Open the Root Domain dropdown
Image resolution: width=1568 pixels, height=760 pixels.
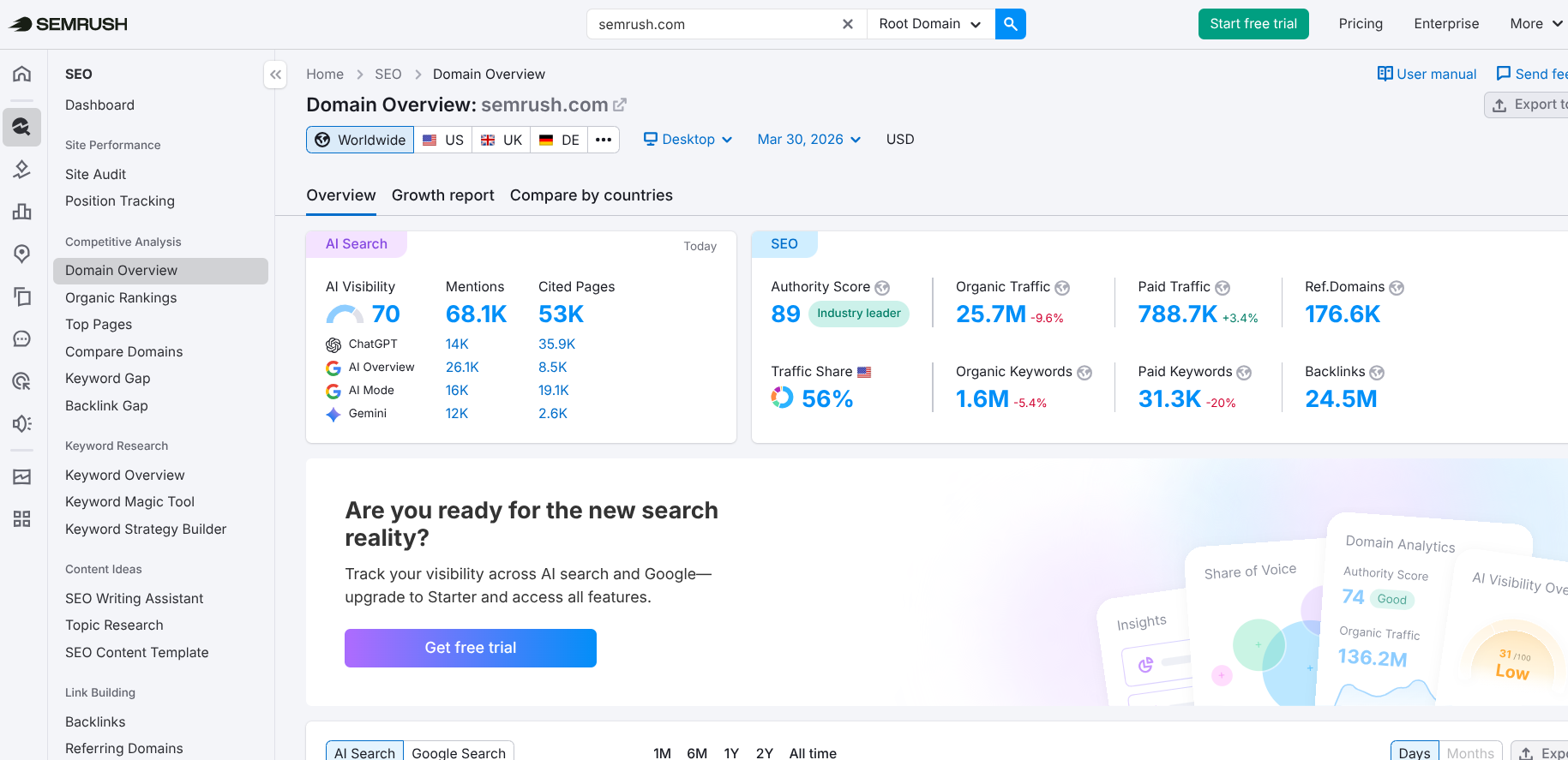pos(931,24)
